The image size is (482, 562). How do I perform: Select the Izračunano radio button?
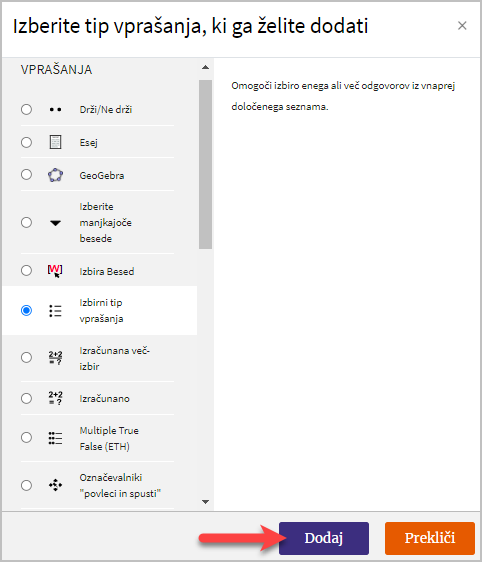[x=26, y=398]
